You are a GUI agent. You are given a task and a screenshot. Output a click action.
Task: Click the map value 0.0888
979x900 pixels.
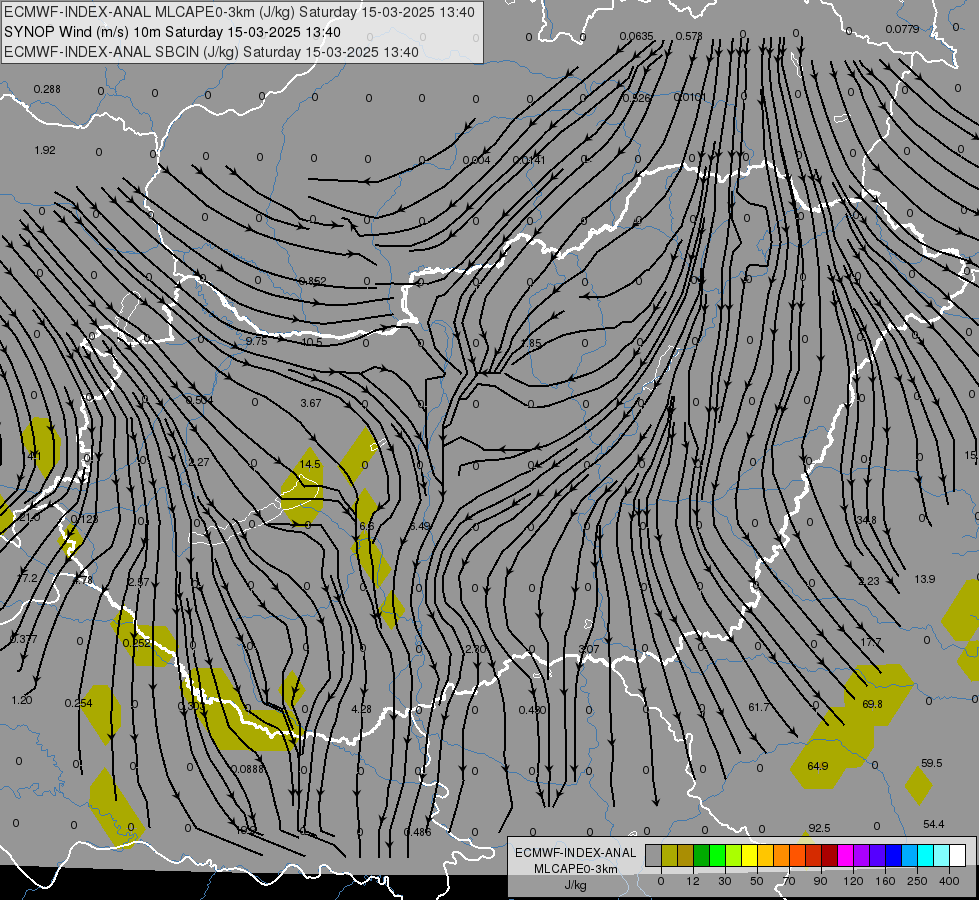pos(248,769)
